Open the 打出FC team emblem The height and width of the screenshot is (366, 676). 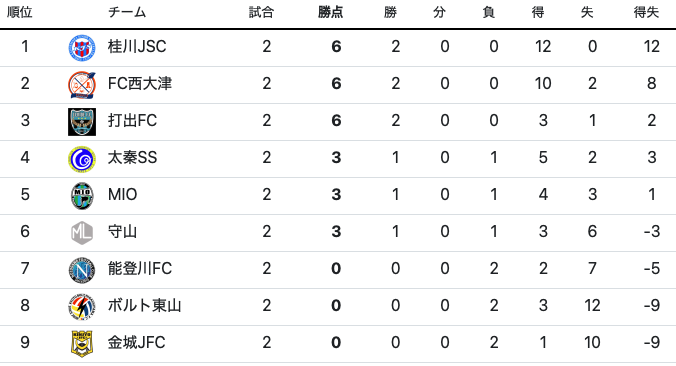(82, 122)
